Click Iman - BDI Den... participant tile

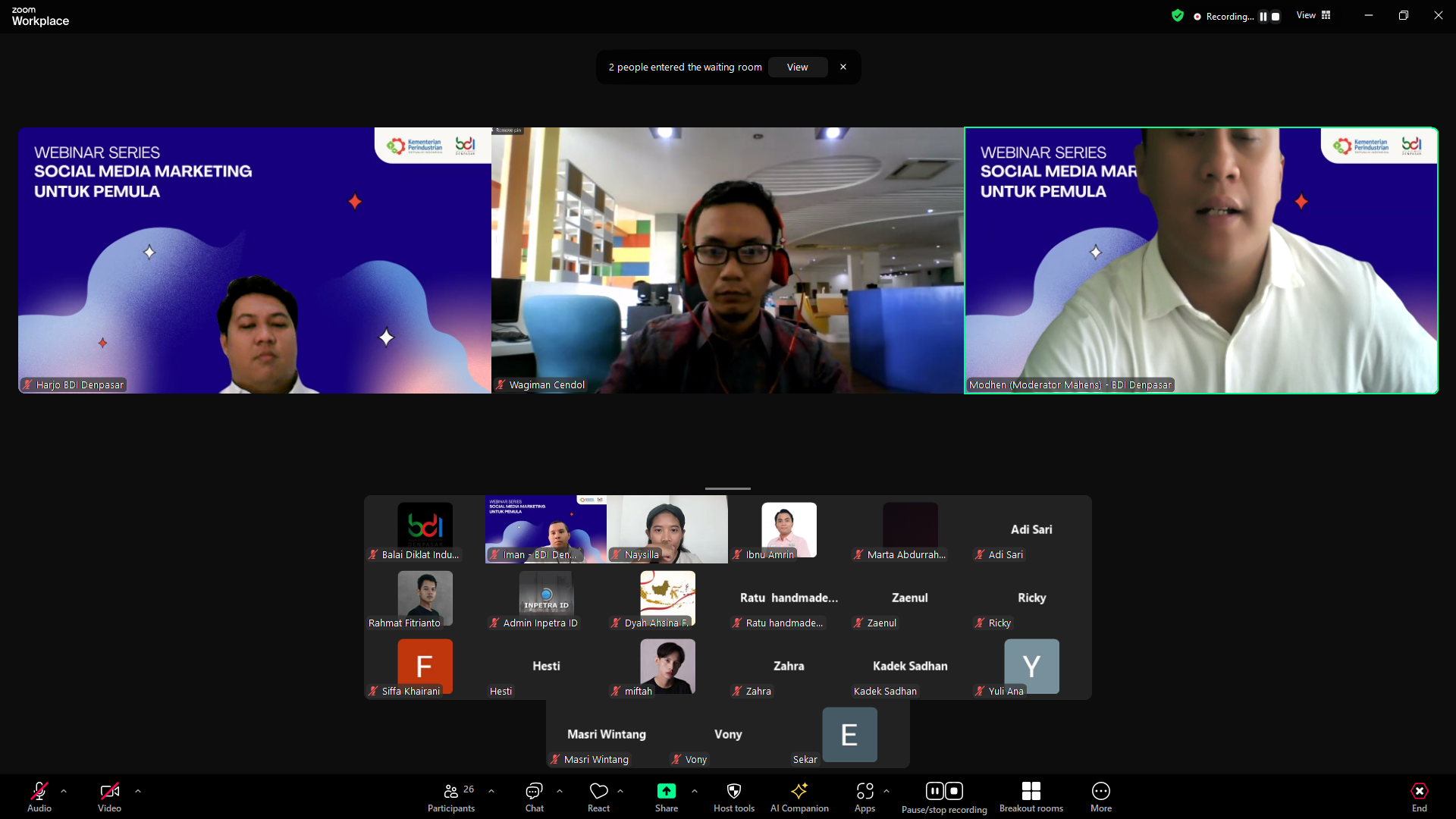point(546,529)
